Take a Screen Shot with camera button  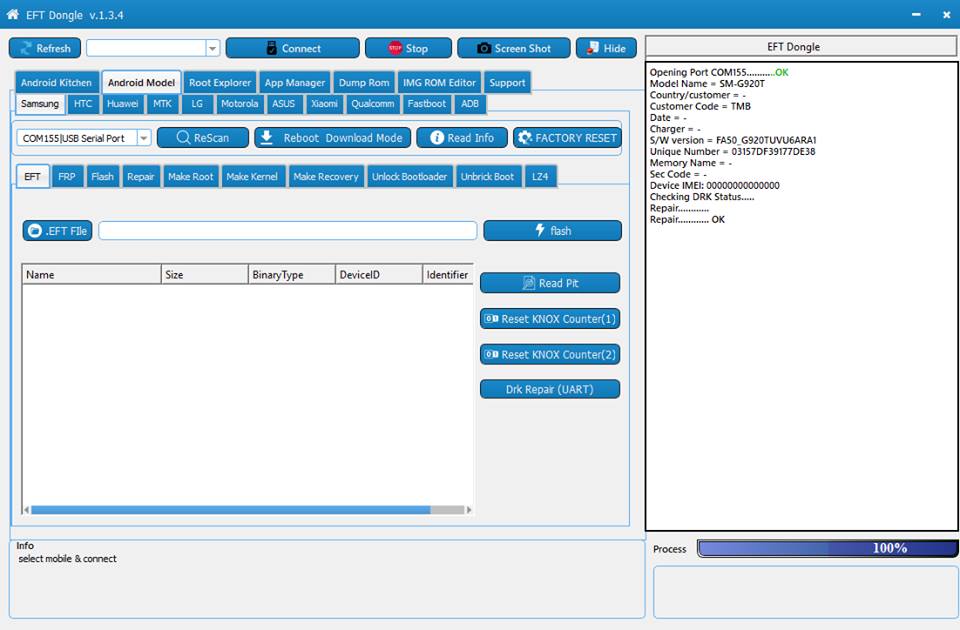click(x=514, y=48)
